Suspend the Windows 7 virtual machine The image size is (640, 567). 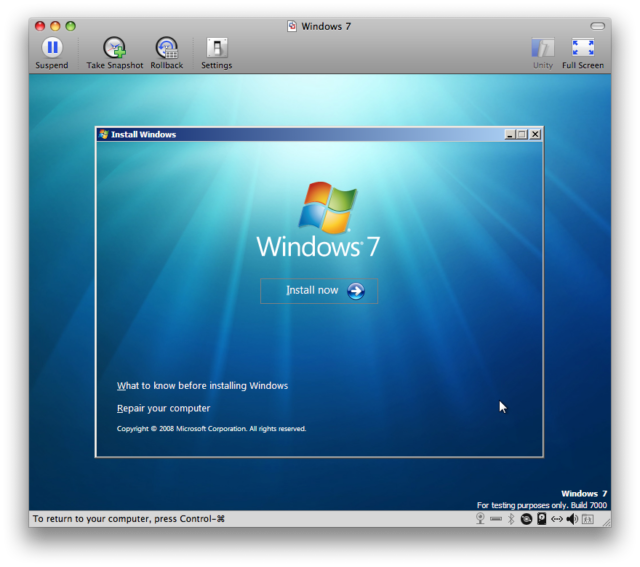(x=52, y=53)
